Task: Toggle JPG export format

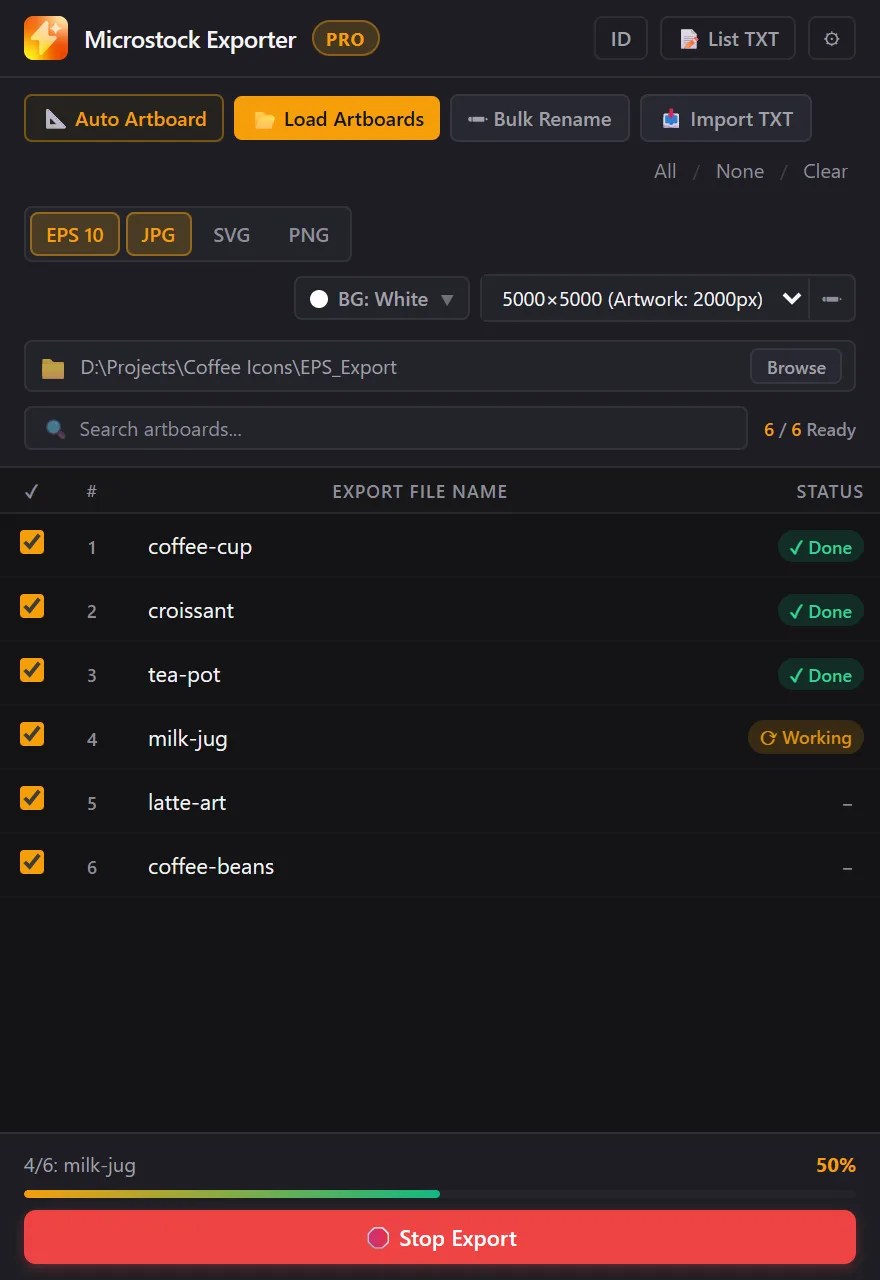Action: 158,235
